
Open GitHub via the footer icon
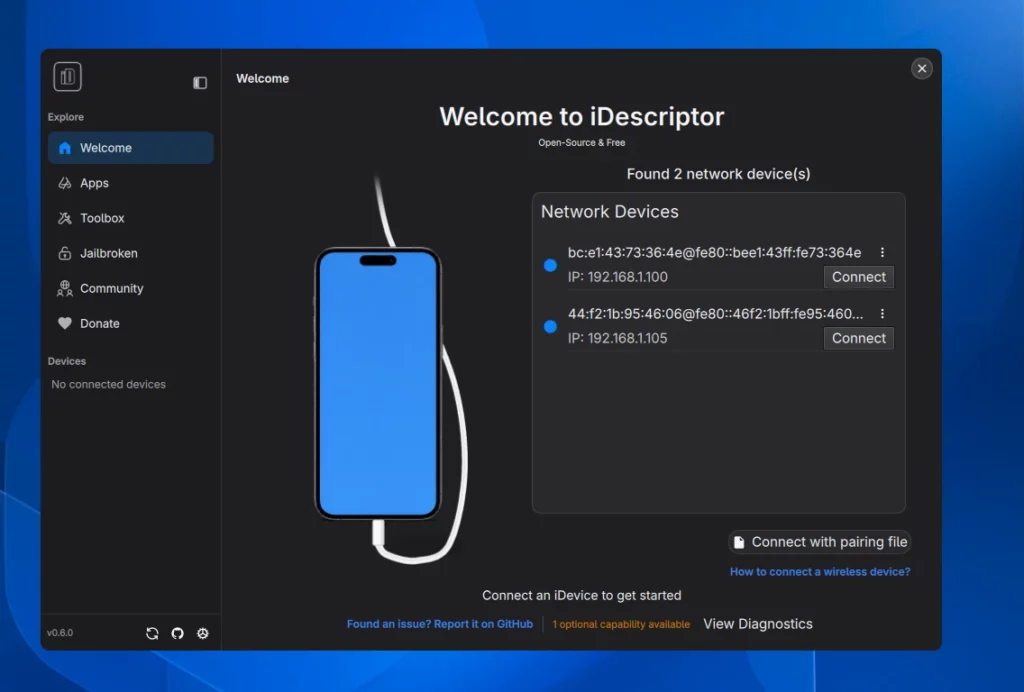178,633
